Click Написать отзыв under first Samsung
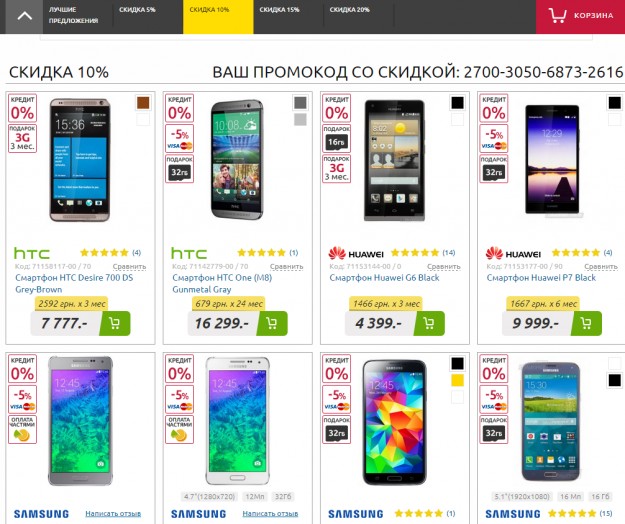Viewport: 625px width, 524px height. [113, 514]
